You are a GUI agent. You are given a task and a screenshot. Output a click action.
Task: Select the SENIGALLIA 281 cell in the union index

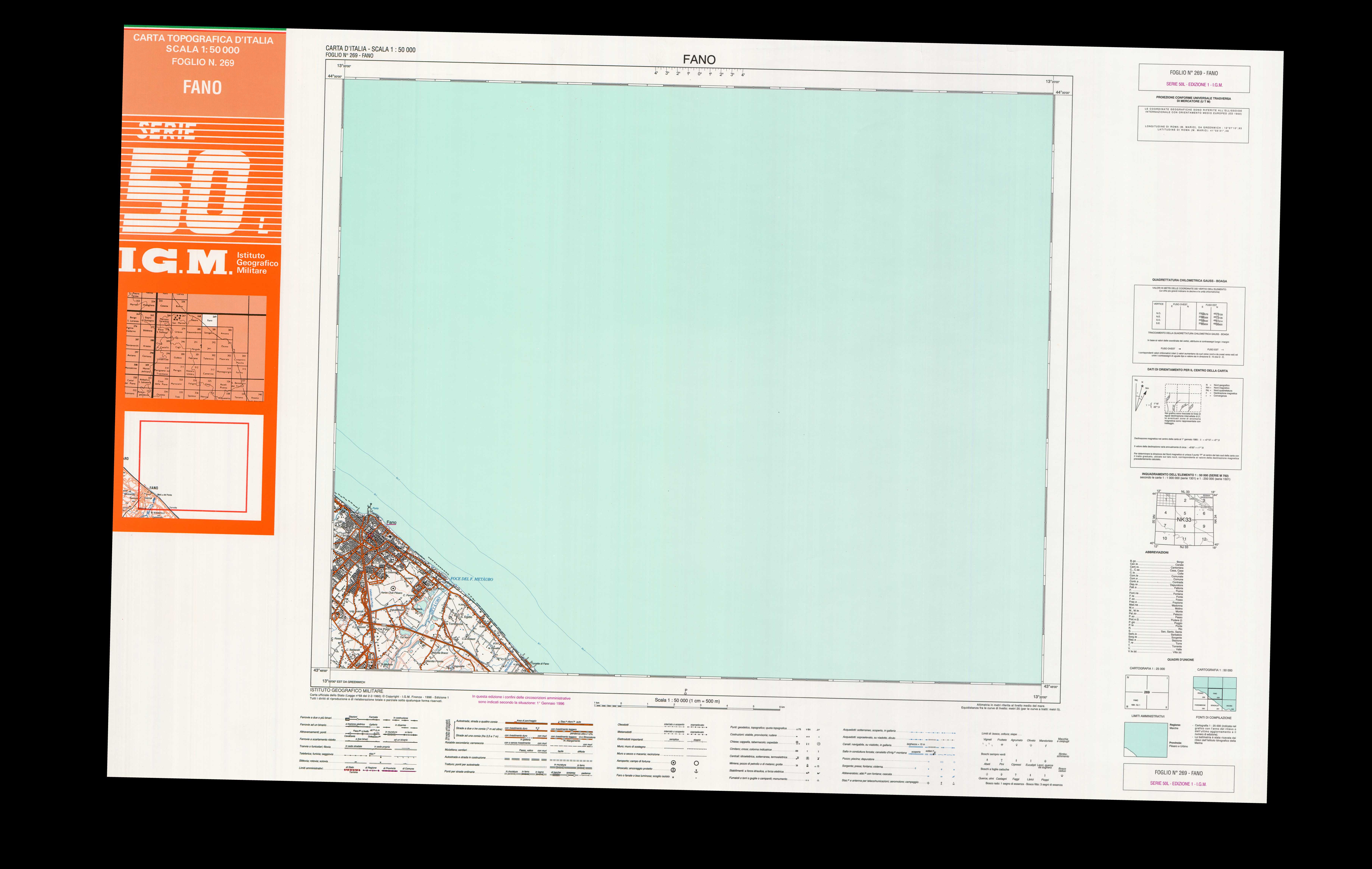(1215, 705)
